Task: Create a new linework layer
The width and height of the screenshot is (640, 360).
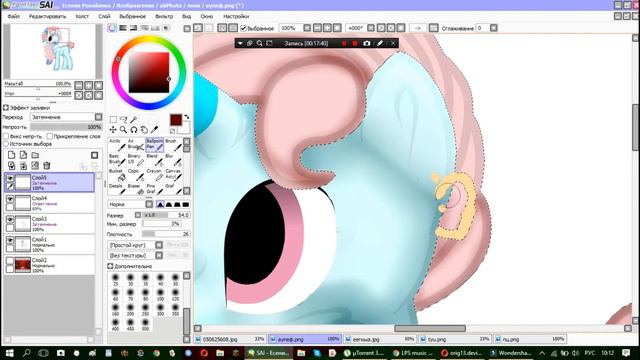Action: [x=23, y=155]
